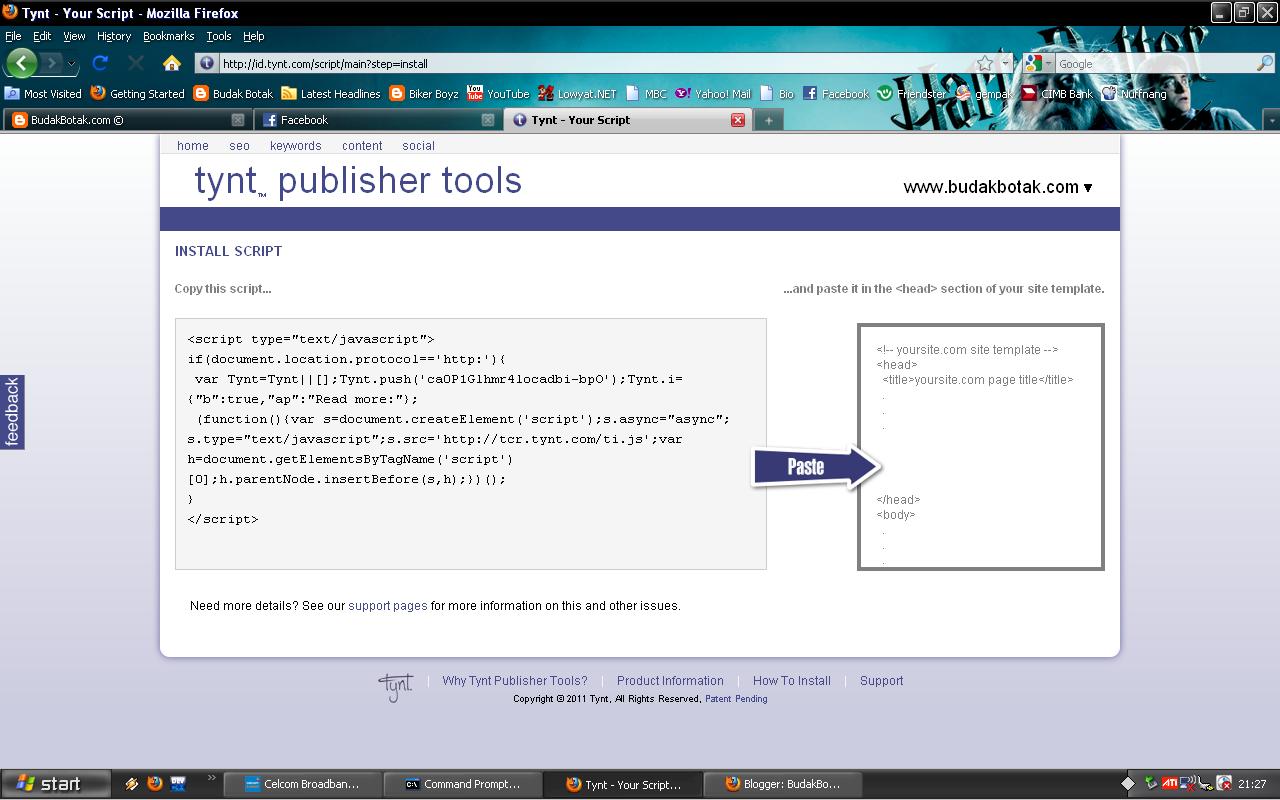Open the History menu
This screenshot has height=800, width=1280.
(114, 36)
